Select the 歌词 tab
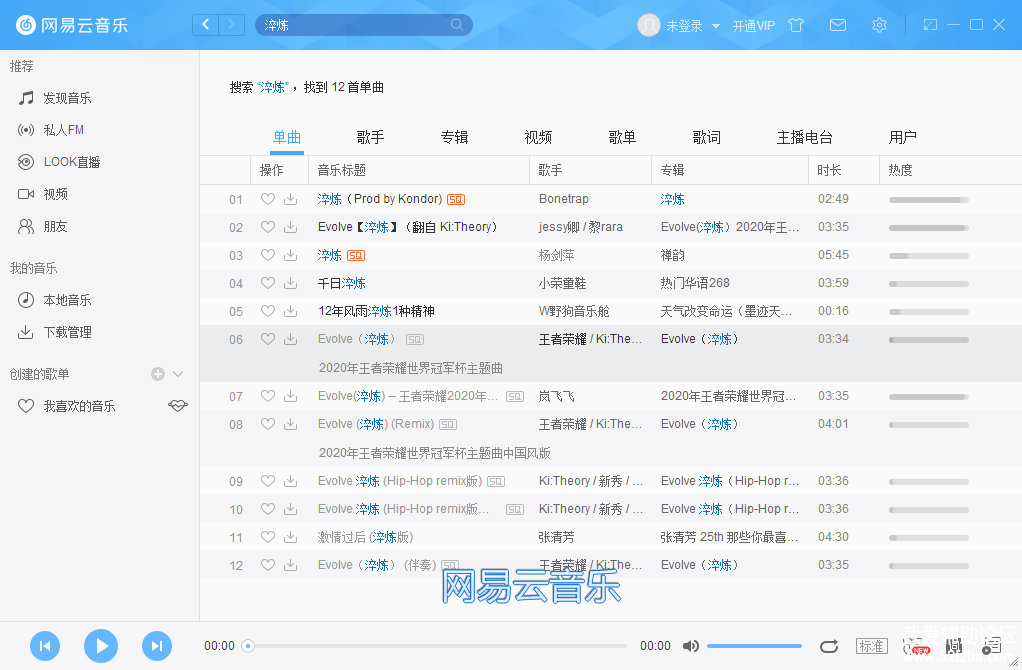 pos(707,138)
